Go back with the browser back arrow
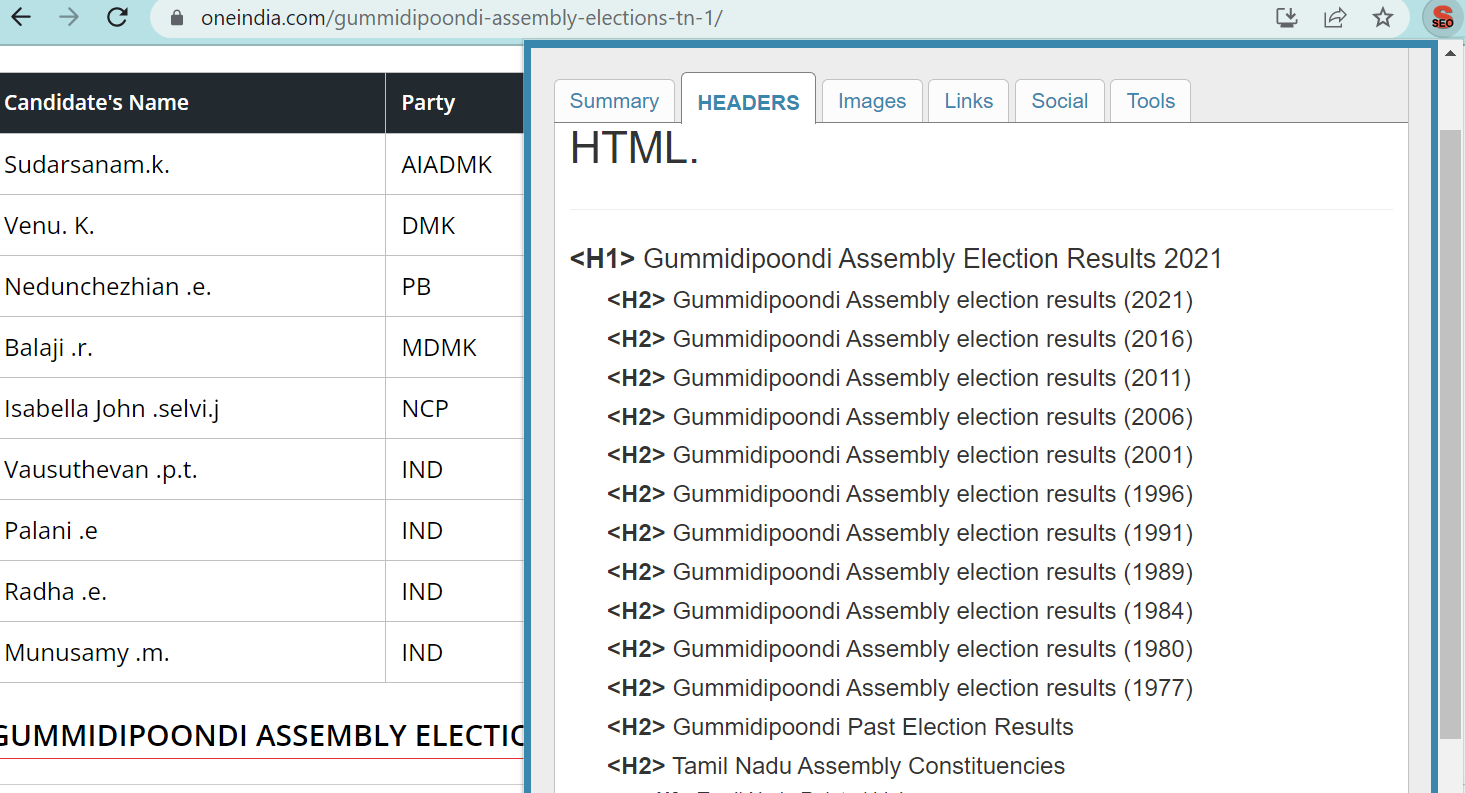The width and height of the screenshot is (1465, 793). coord(20,17)
